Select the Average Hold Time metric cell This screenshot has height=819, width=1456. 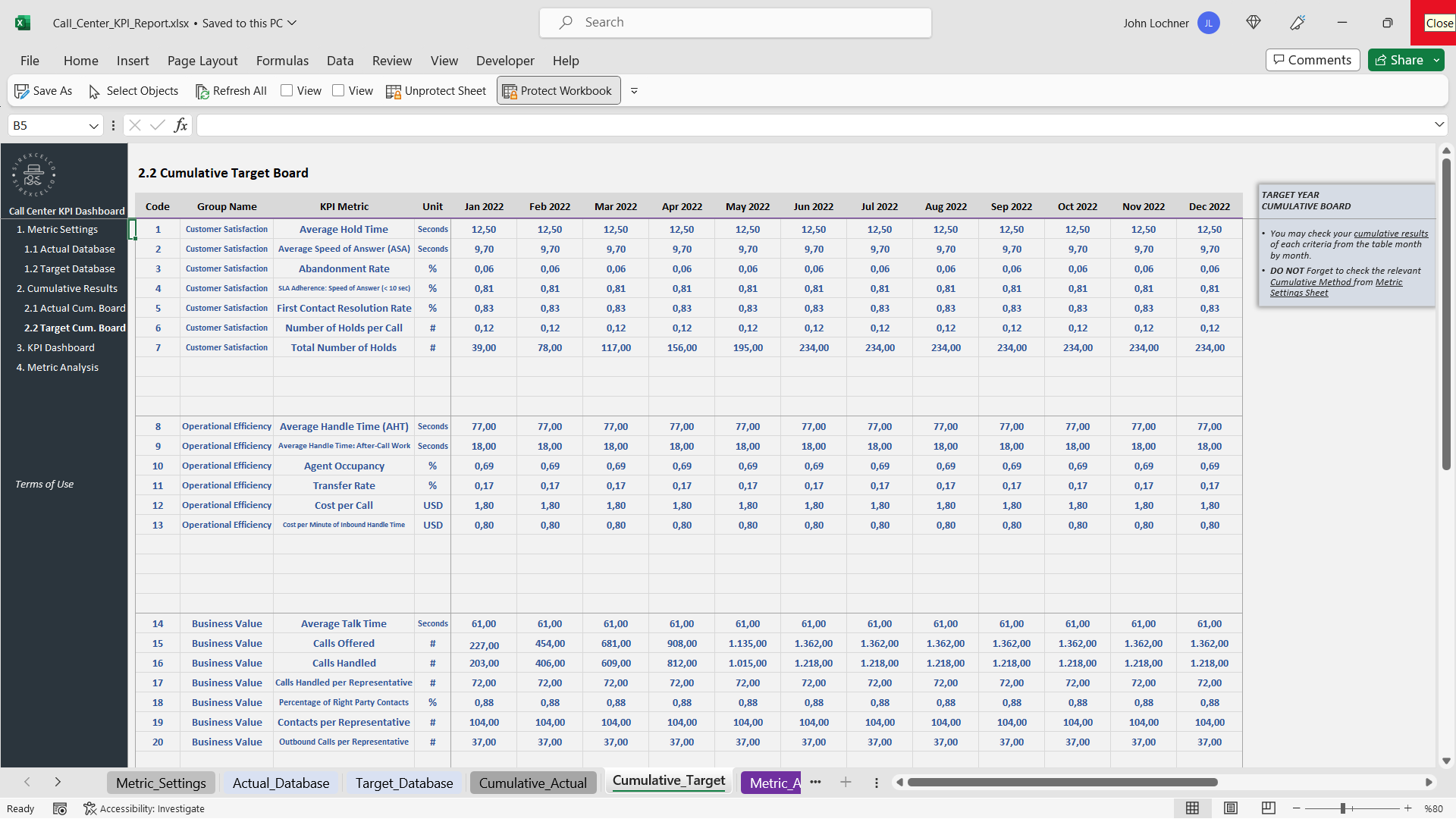click(344, 229)
